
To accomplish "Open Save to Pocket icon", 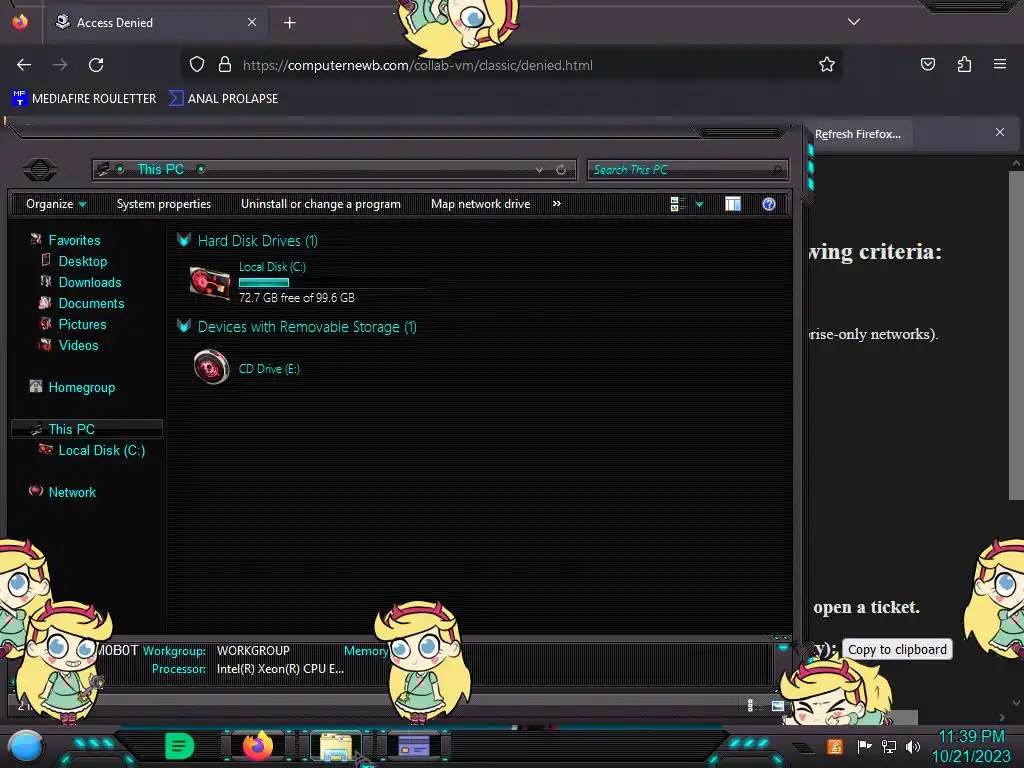I will pyautogui.click(x=928, y=65).
